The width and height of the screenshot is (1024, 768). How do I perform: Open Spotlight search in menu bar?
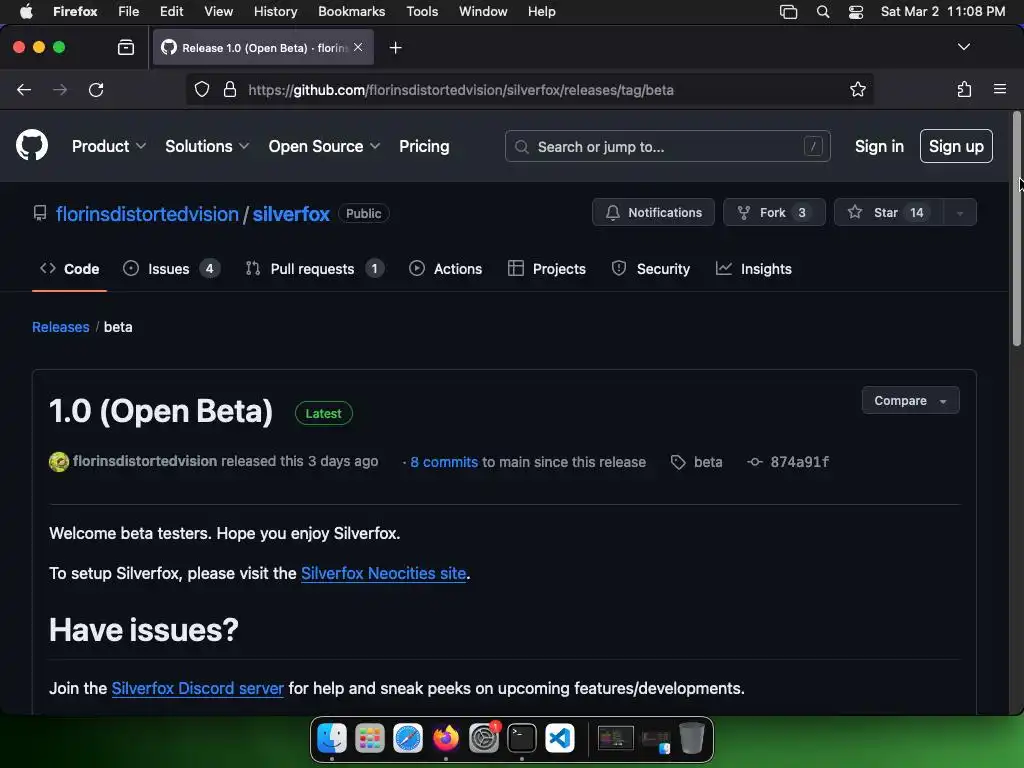(823, 12)
